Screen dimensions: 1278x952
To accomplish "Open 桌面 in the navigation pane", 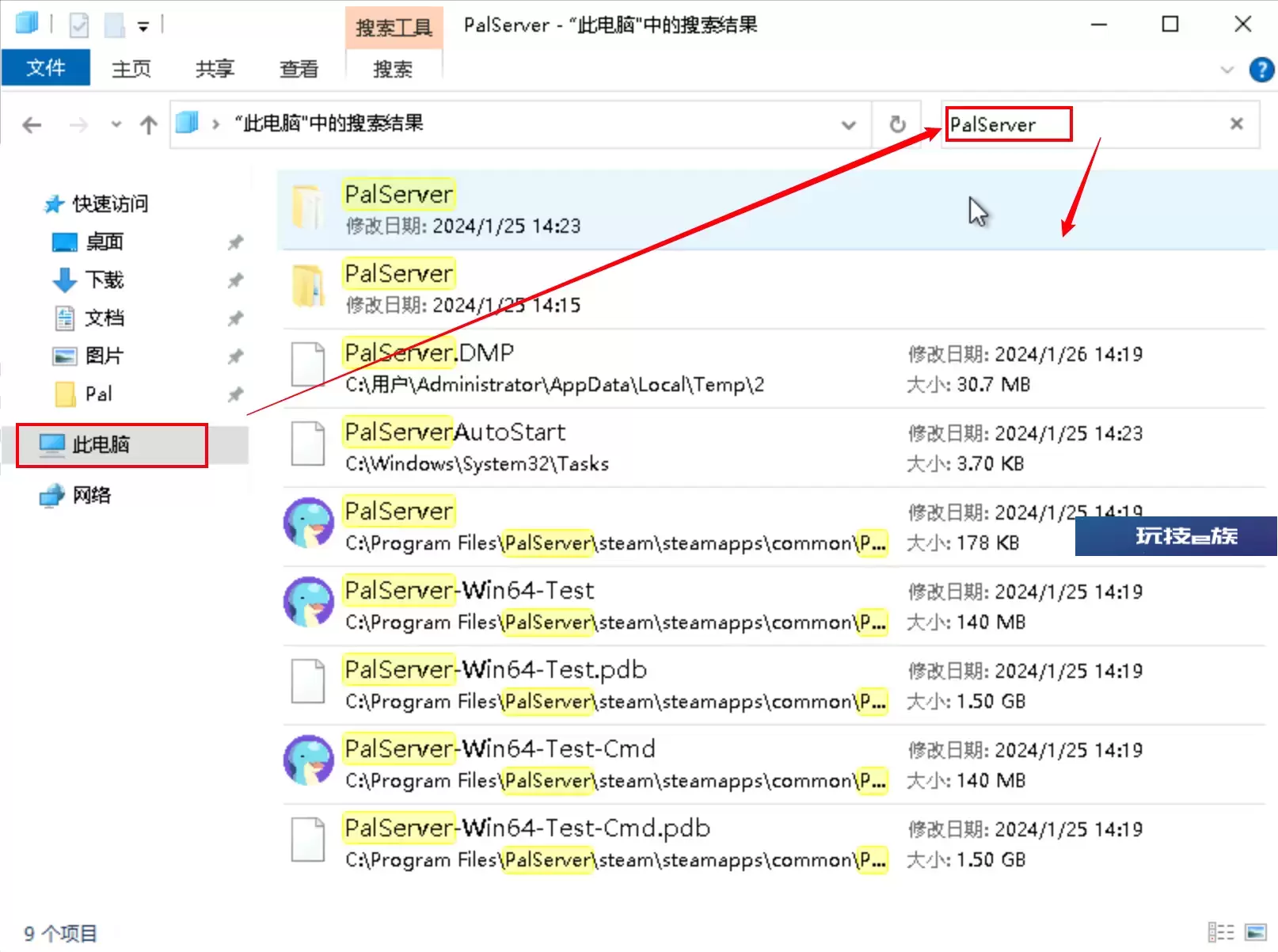I will pos(88,242).
